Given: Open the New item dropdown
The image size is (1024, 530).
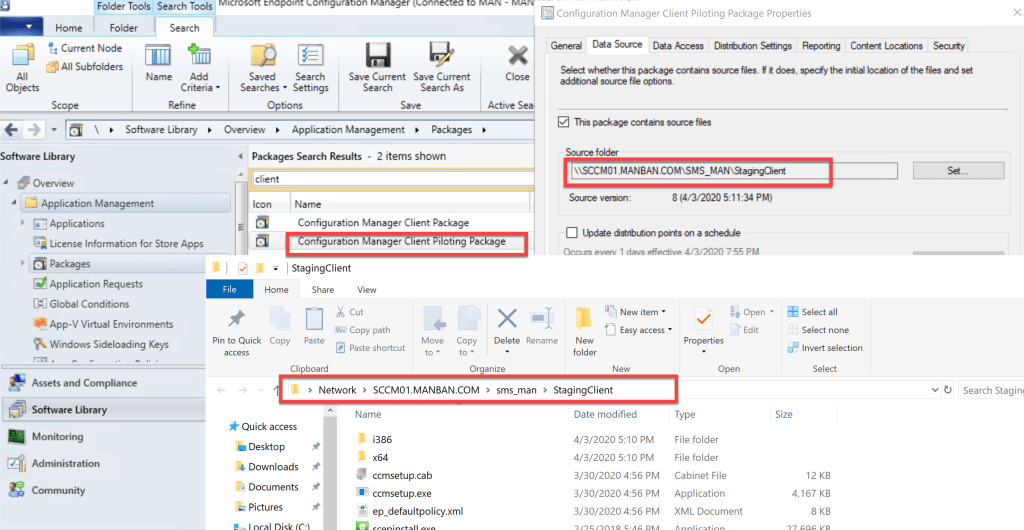Looking at the screenshot, I should [x=635, y=311].
